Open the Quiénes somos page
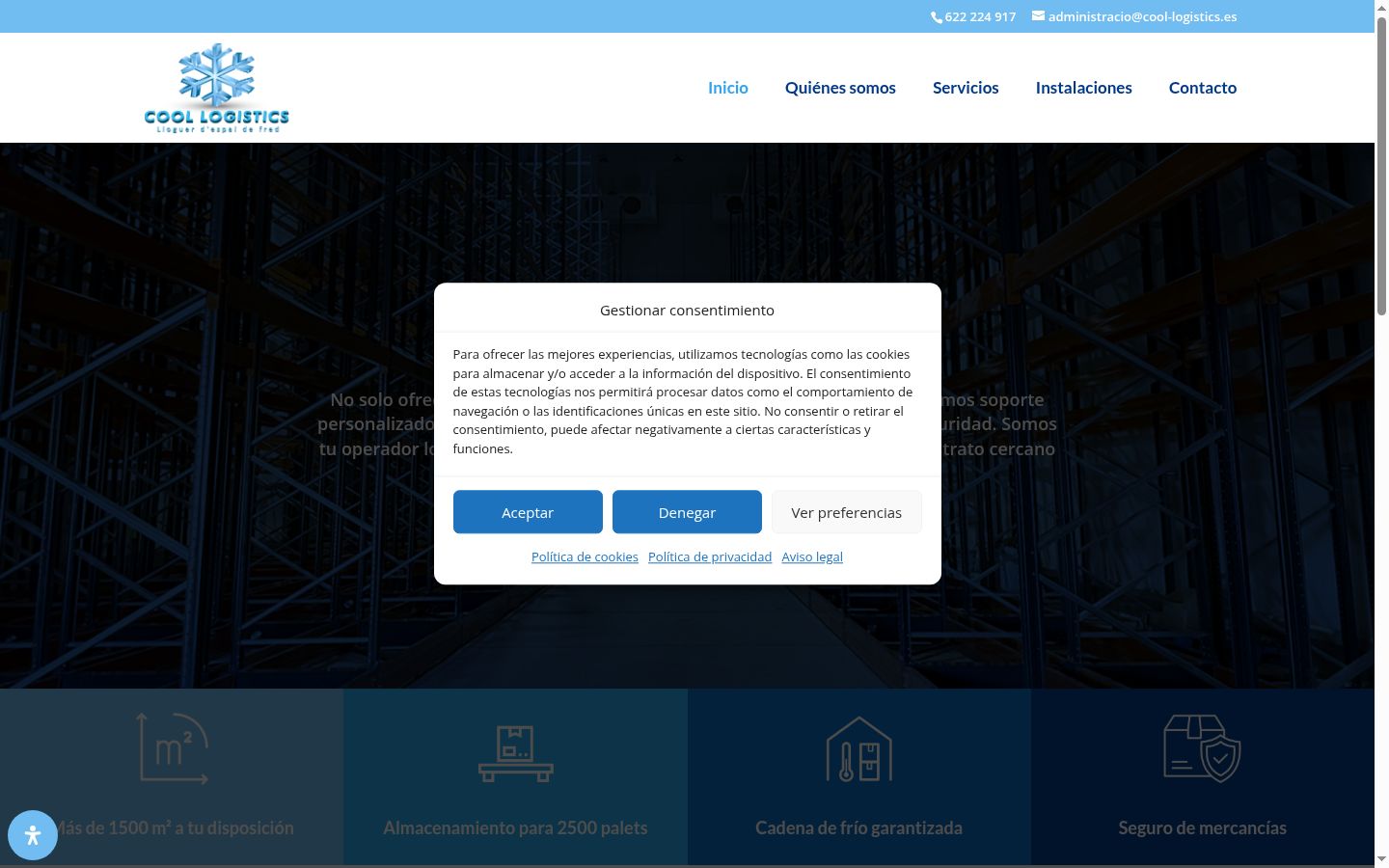 (x=840, y=88)
